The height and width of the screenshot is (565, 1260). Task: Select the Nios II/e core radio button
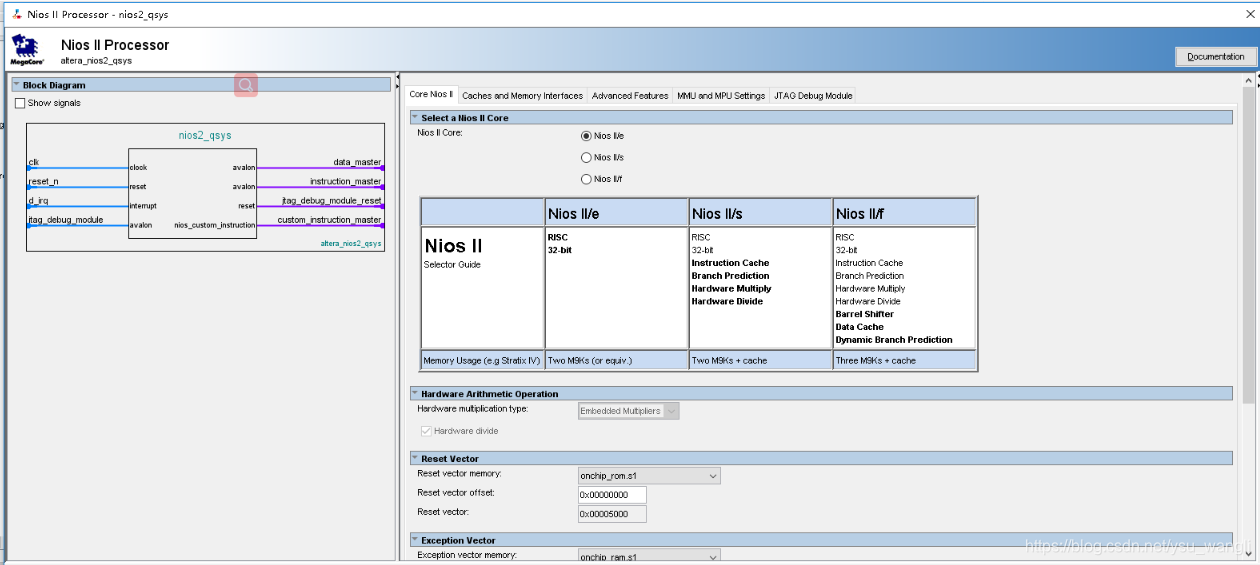coord(586,136)
